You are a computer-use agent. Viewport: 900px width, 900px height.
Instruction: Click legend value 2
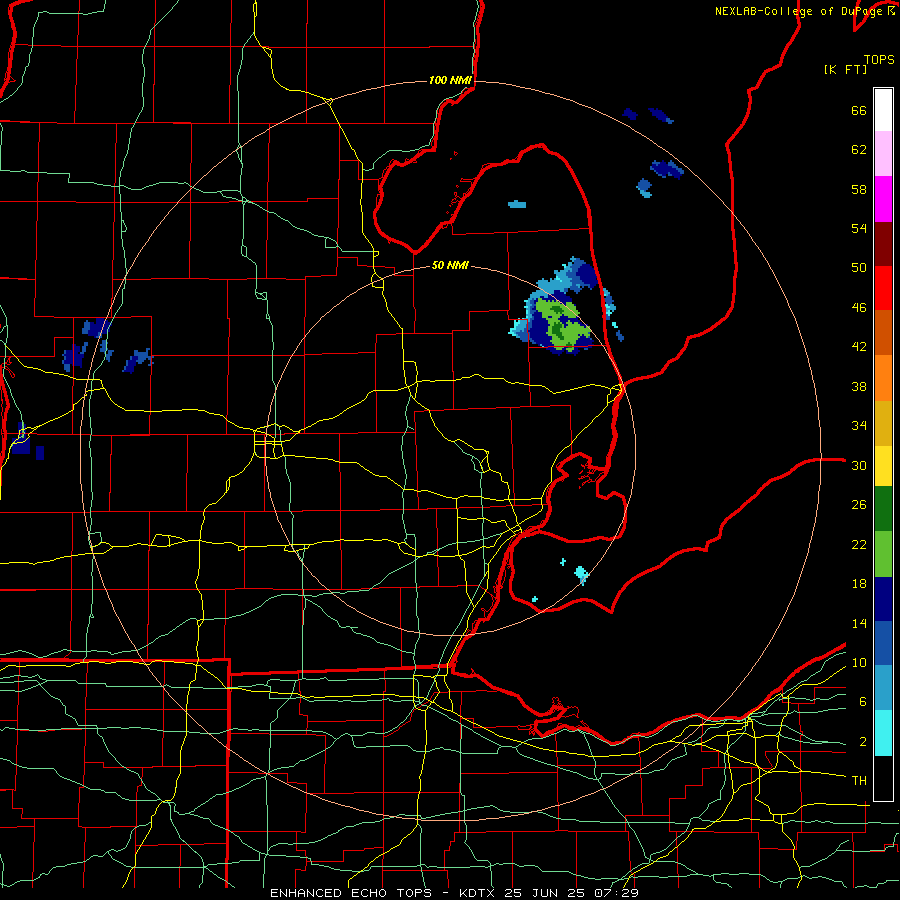(x=862, y=742)
